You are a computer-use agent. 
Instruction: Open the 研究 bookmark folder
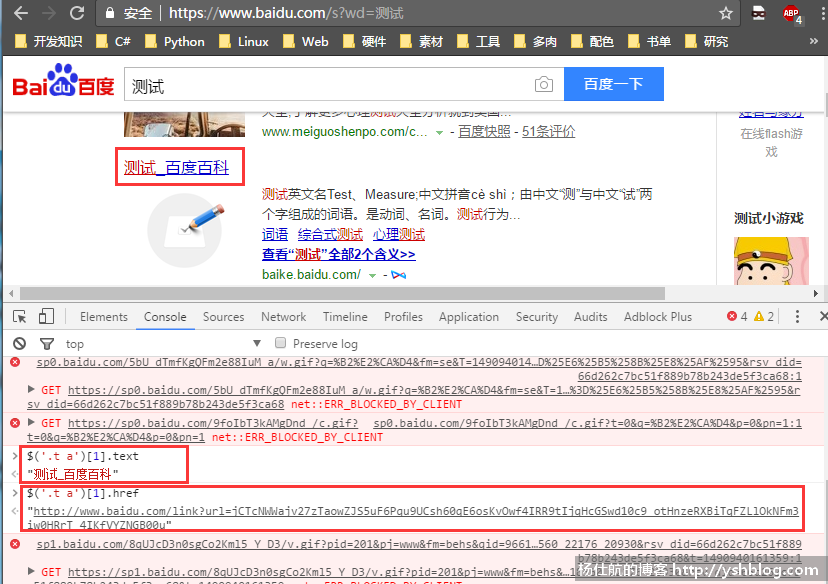(707, 42)
